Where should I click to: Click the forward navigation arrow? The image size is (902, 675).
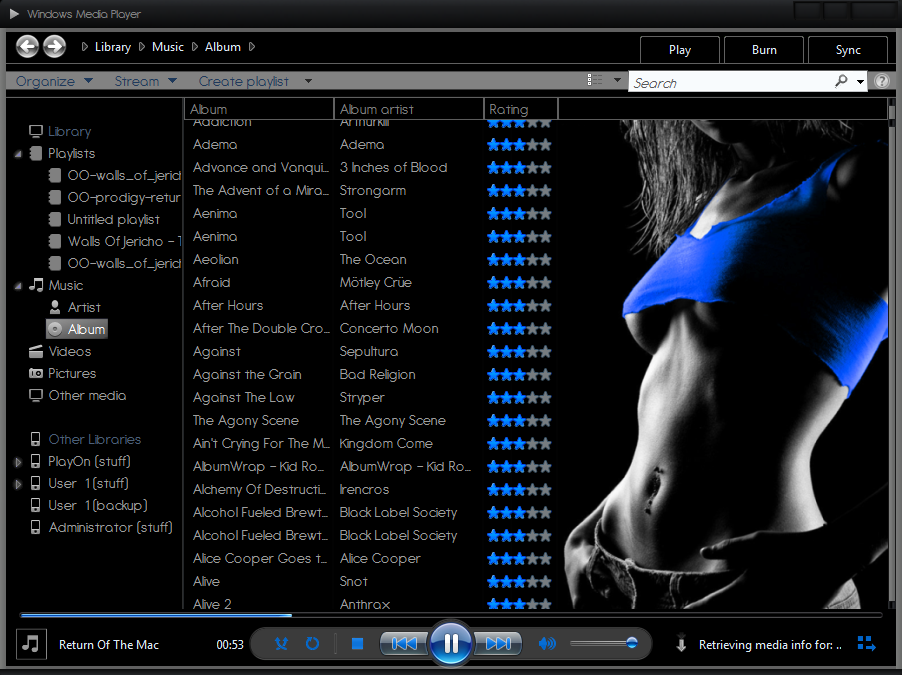point(54,46)
